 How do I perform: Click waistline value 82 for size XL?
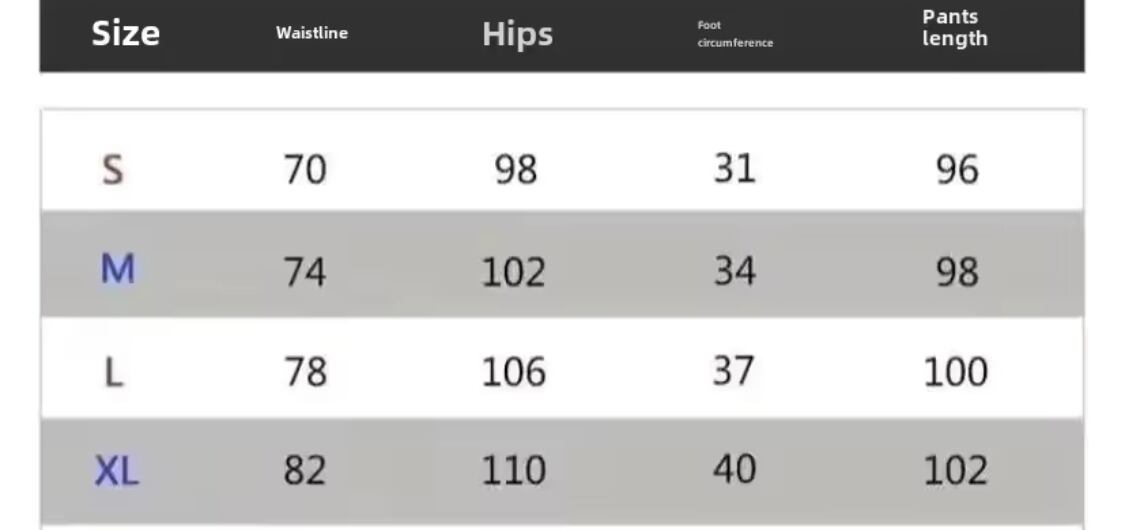tap(304, 470)
